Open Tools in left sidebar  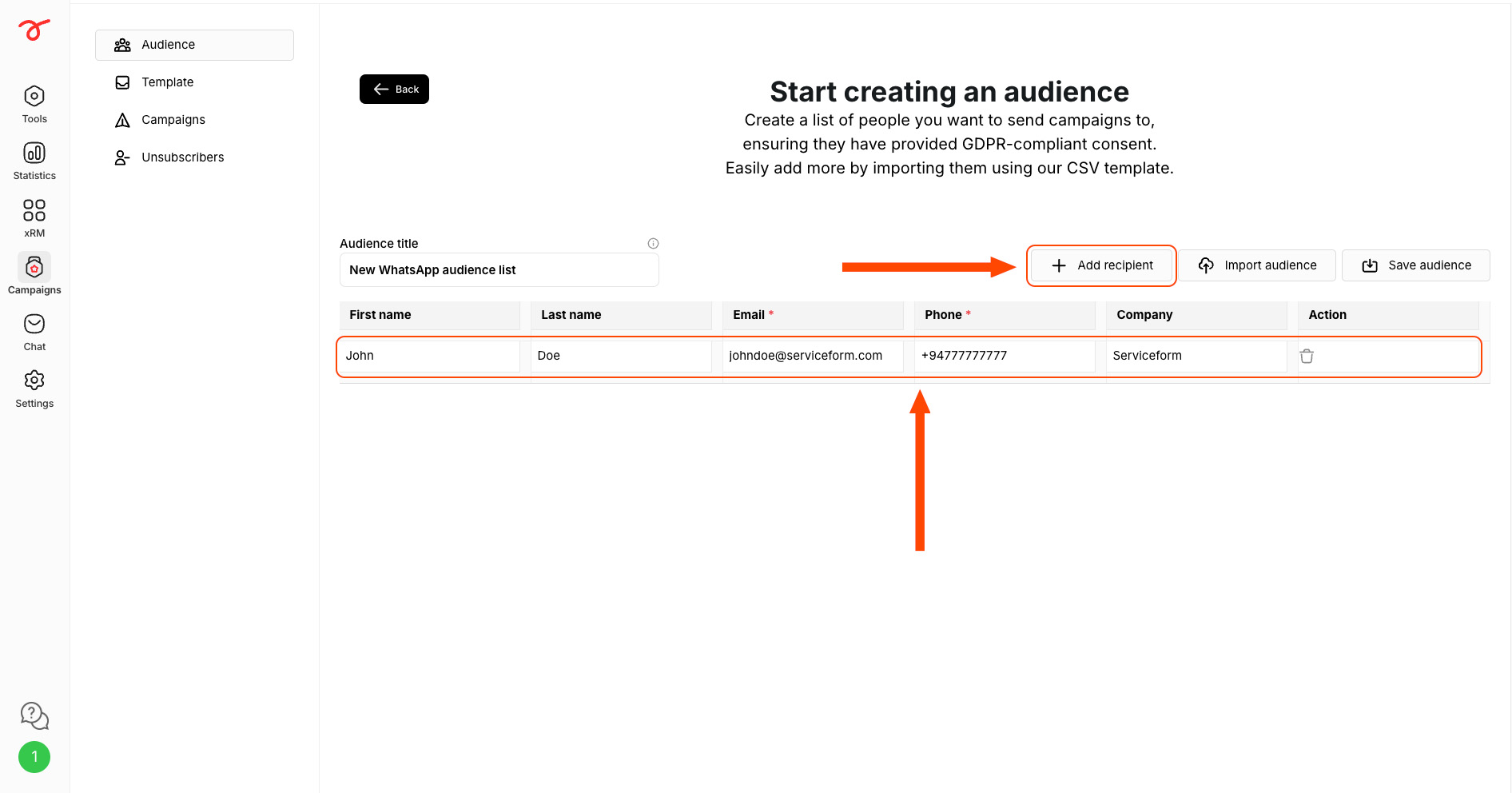coord(34,105)
